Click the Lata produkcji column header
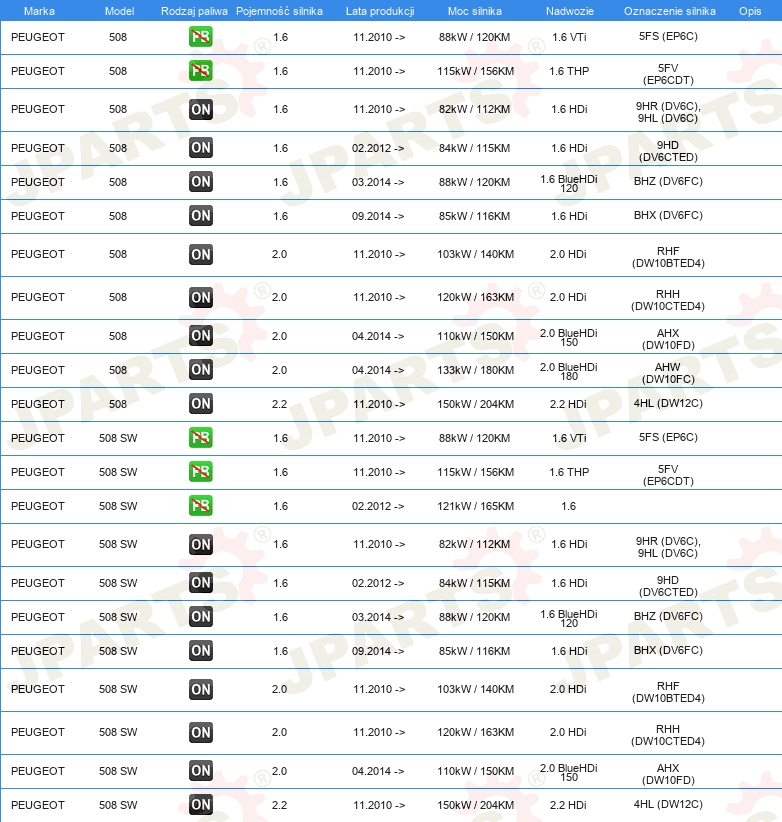The width and height of the screenshot is (782, 822). (x=380, y=11)
